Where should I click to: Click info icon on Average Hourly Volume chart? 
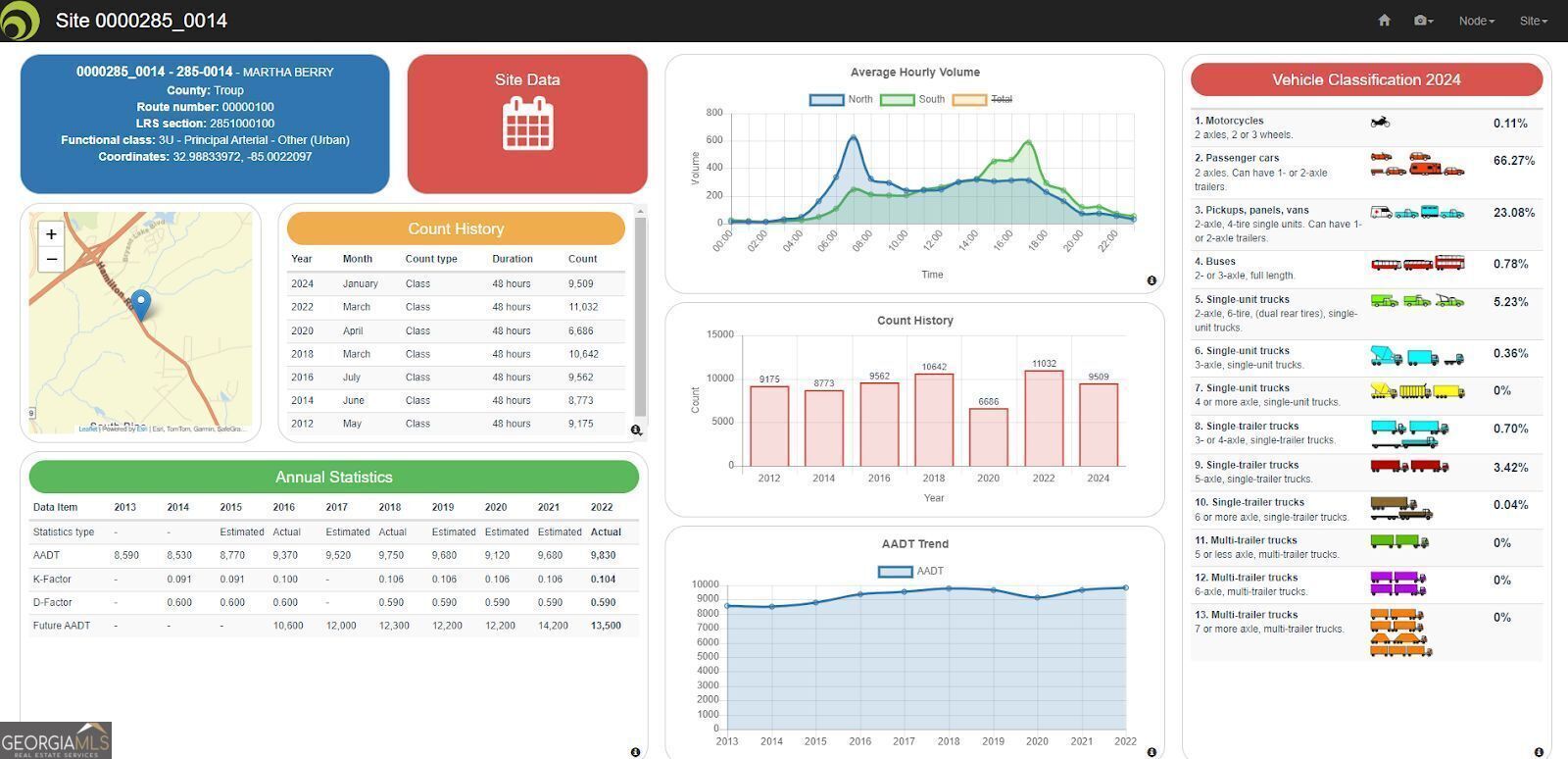coord(1151,280)
